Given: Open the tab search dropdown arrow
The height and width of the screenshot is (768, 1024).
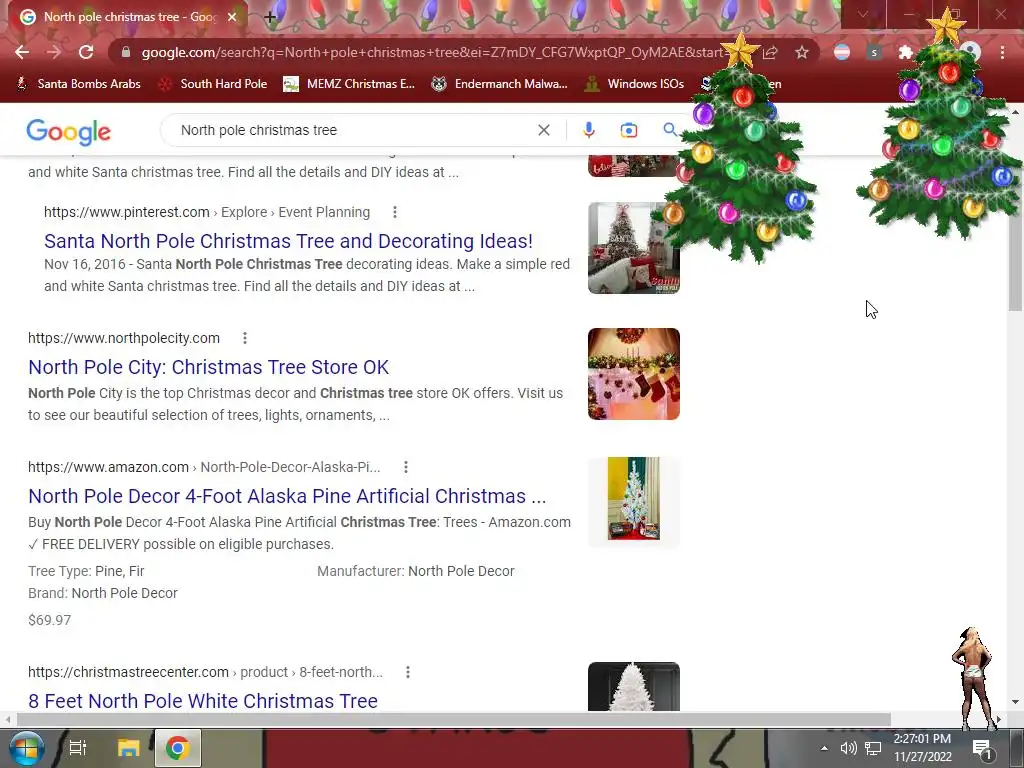Looking at the screenshot, I should coord(863,14).
